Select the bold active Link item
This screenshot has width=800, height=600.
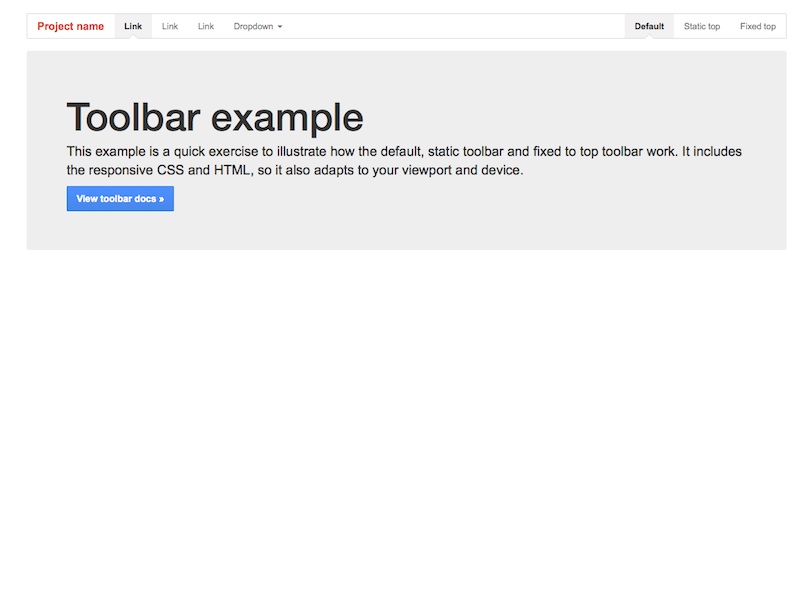(133, 26)
